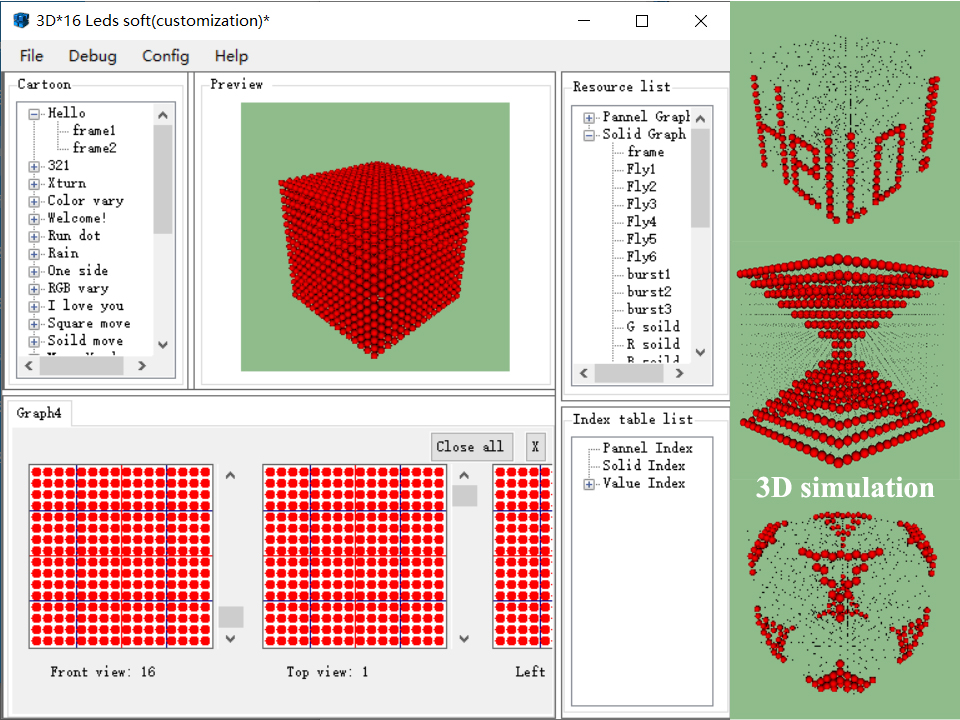This screenshot has height=720, width=960.
Task: Collapse the Solid Graph resource node
Action: (589, 135)
